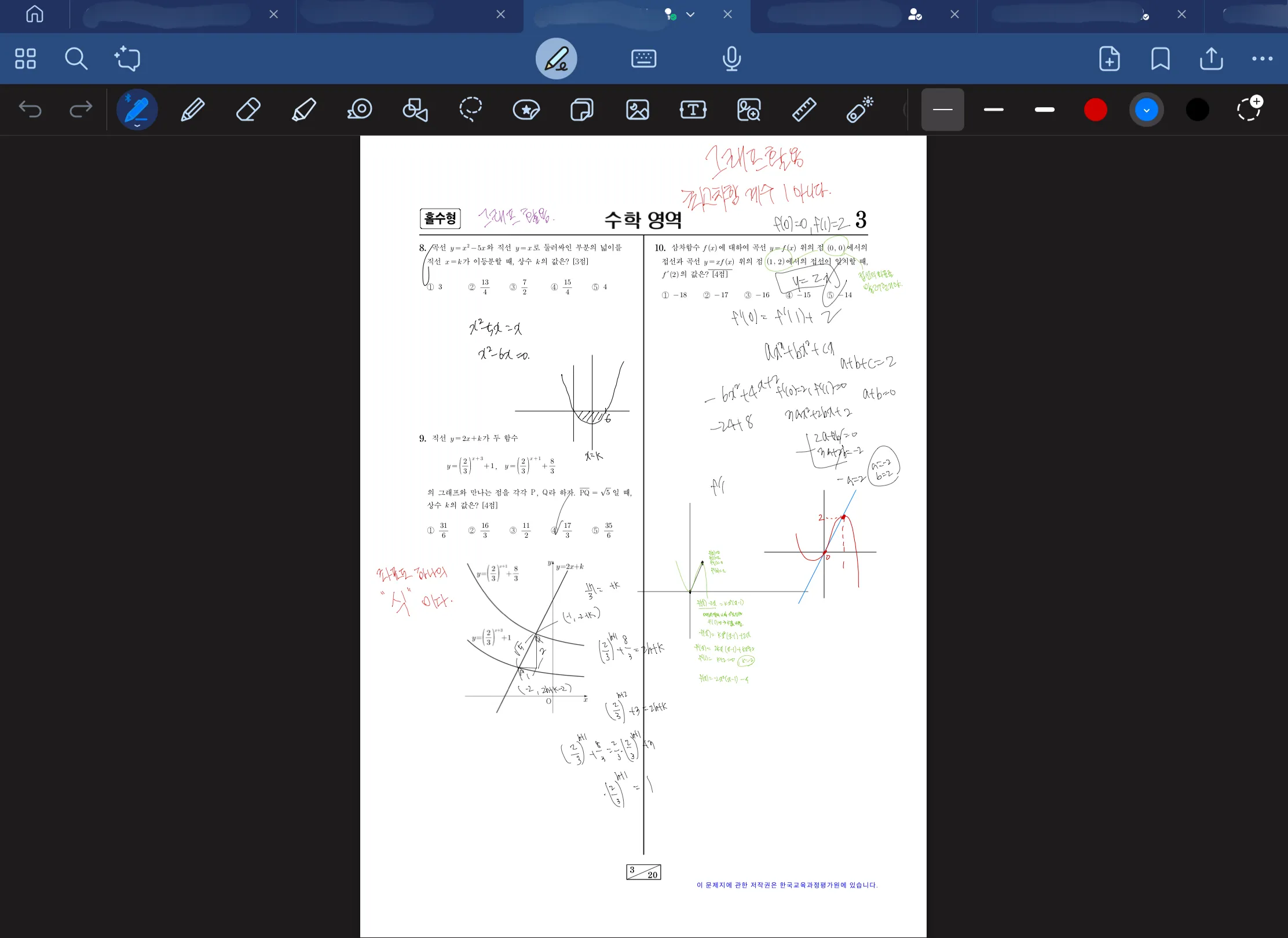Pick the black pen color
This screenshot has height=938, width=1288.
(x=1198, y=110)
